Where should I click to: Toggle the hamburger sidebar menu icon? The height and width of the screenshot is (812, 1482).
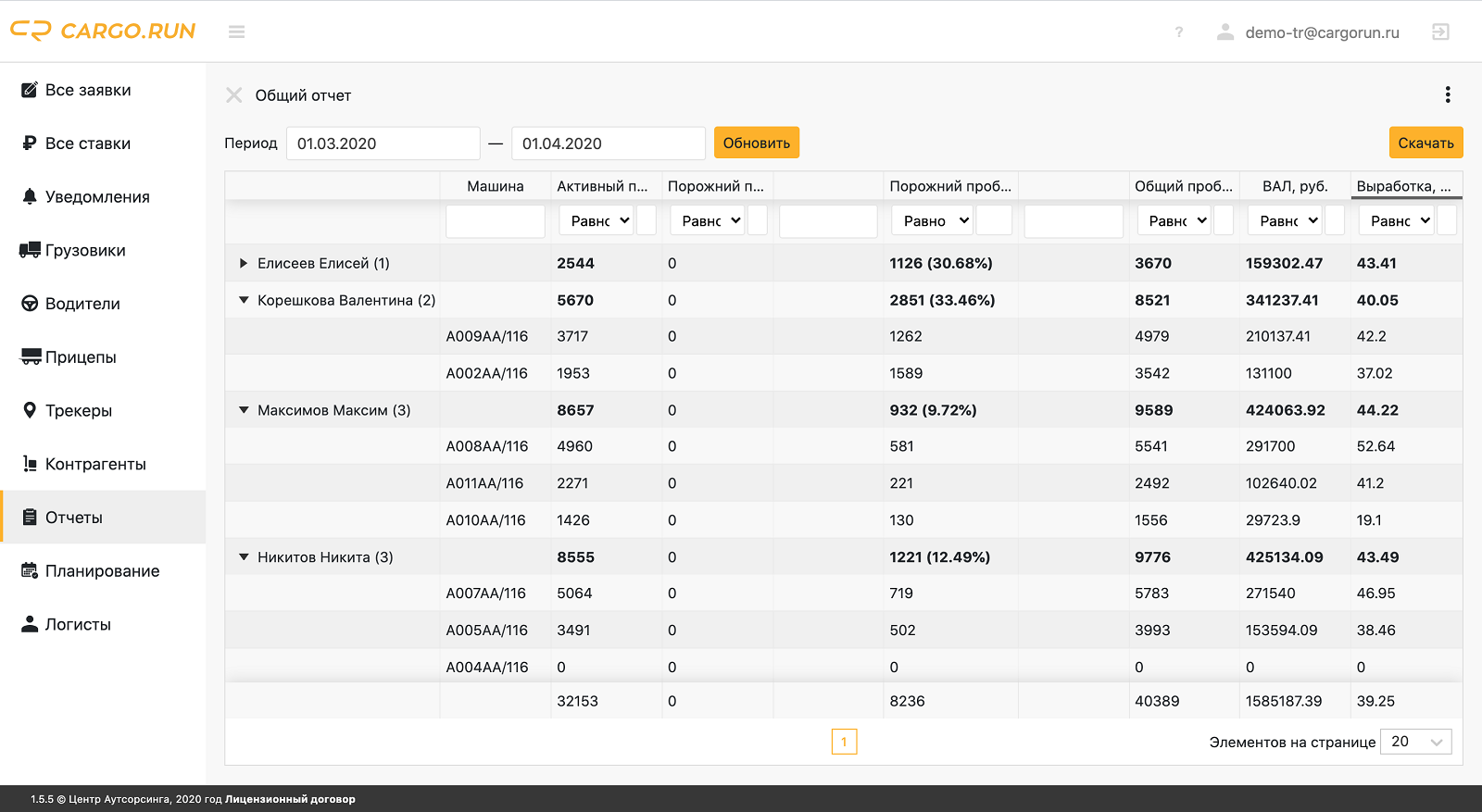click(237, 31)
